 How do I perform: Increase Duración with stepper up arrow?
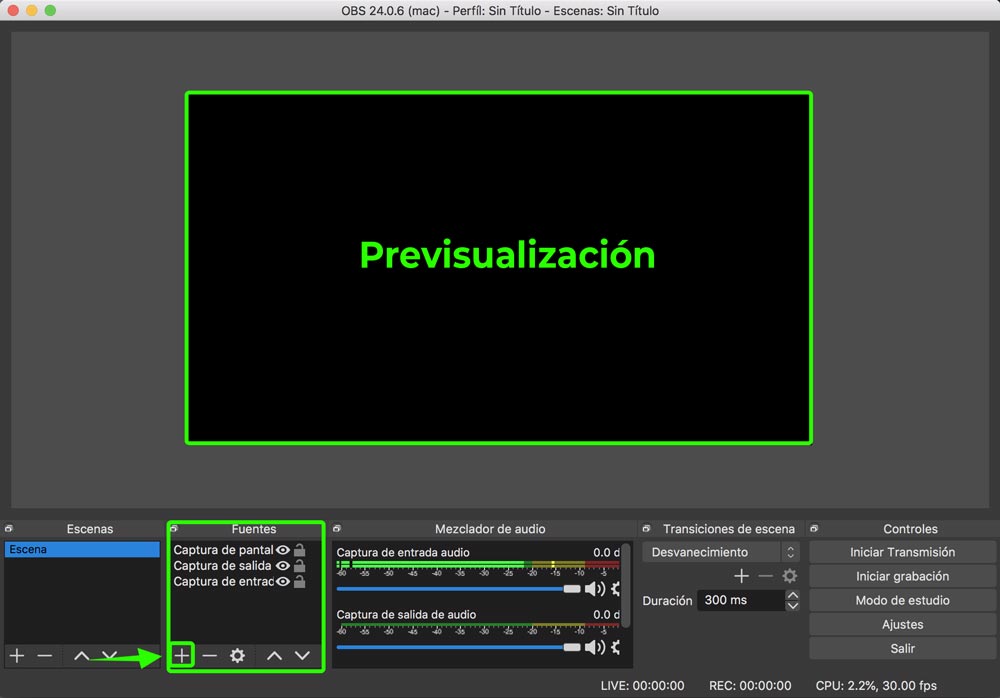point(793,595)
